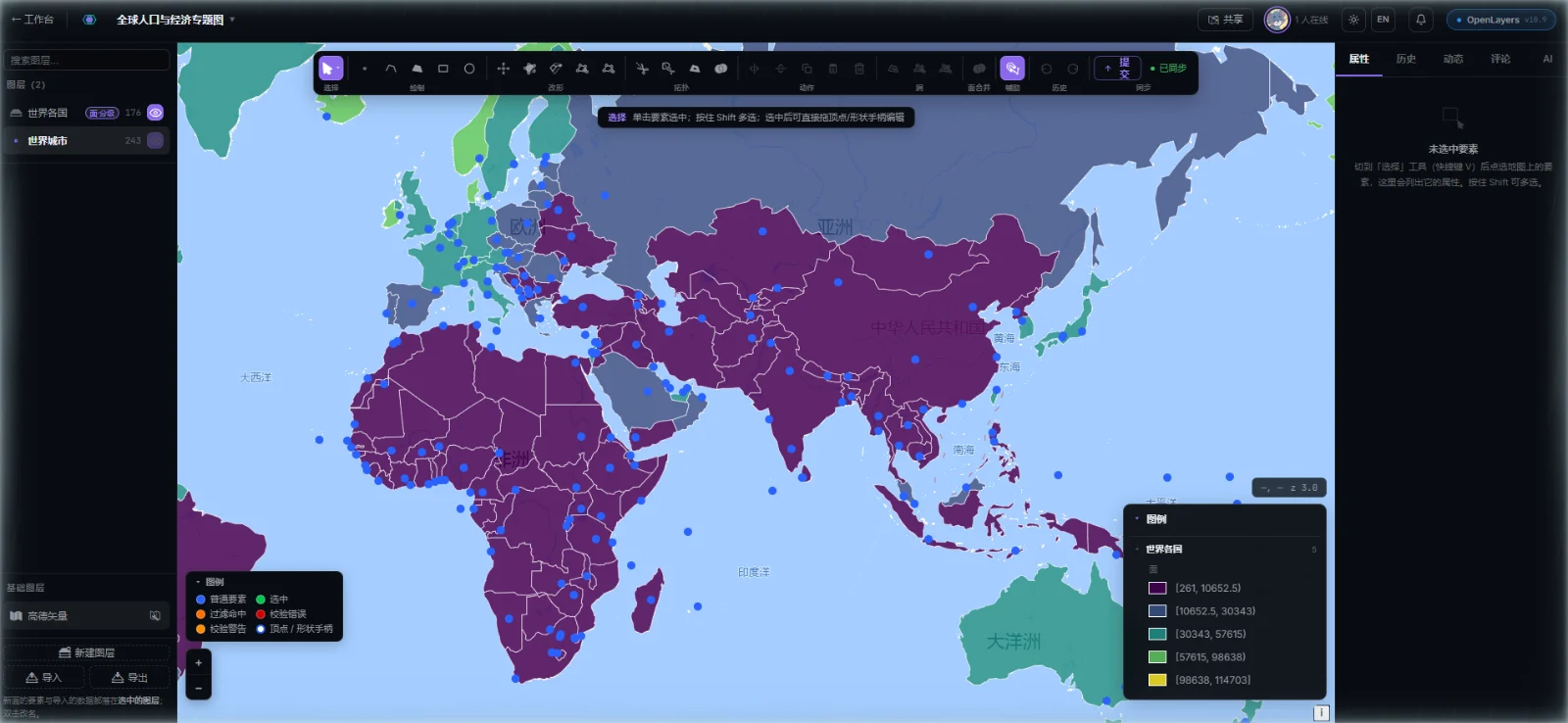Click the redo history arrow

click(1073, 69)
